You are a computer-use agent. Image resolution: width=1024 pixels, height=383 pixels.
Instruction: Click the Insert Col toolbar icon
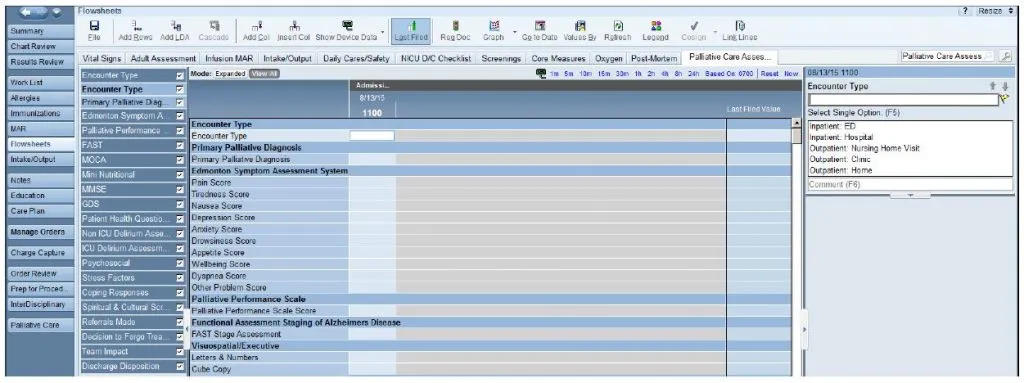(x=294, y=26)
